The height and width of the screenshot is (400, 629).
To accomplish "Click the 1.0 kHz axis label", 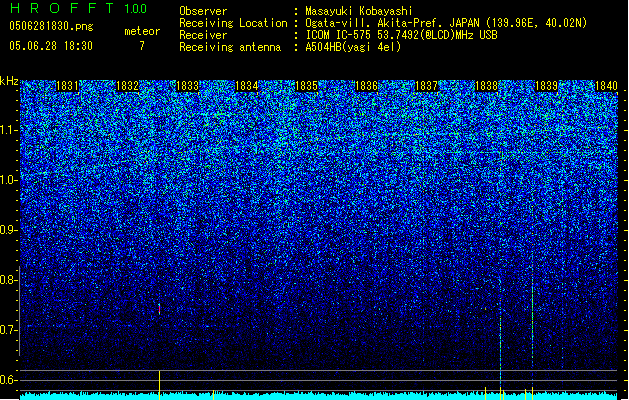I will tap(9, 180).
